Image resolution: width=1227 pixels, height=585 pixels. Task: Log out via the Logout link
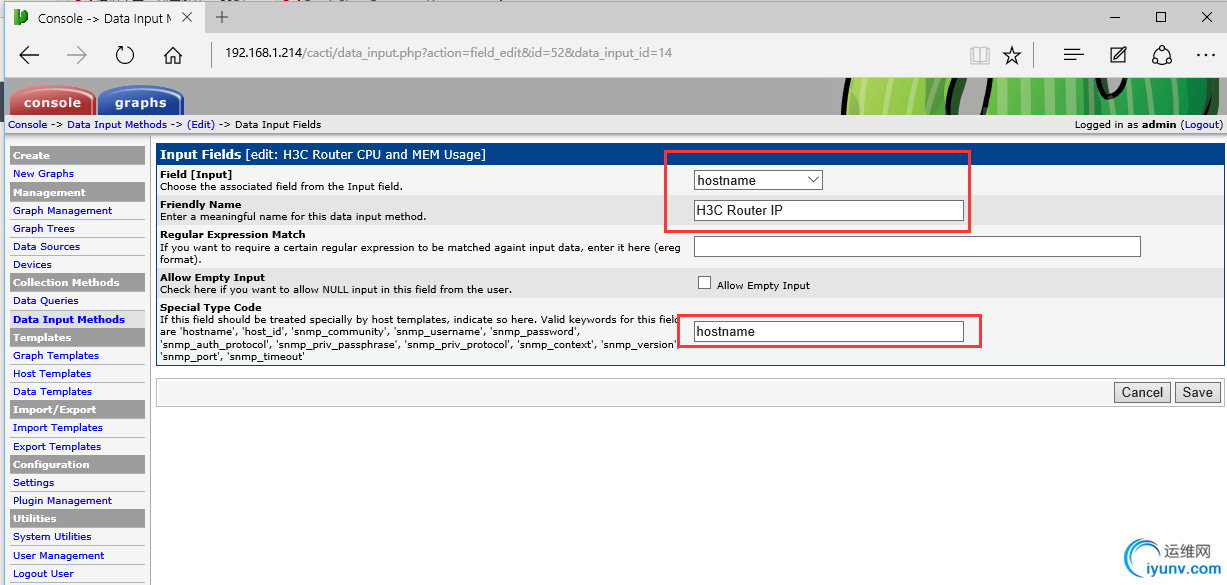point(1201,124)
